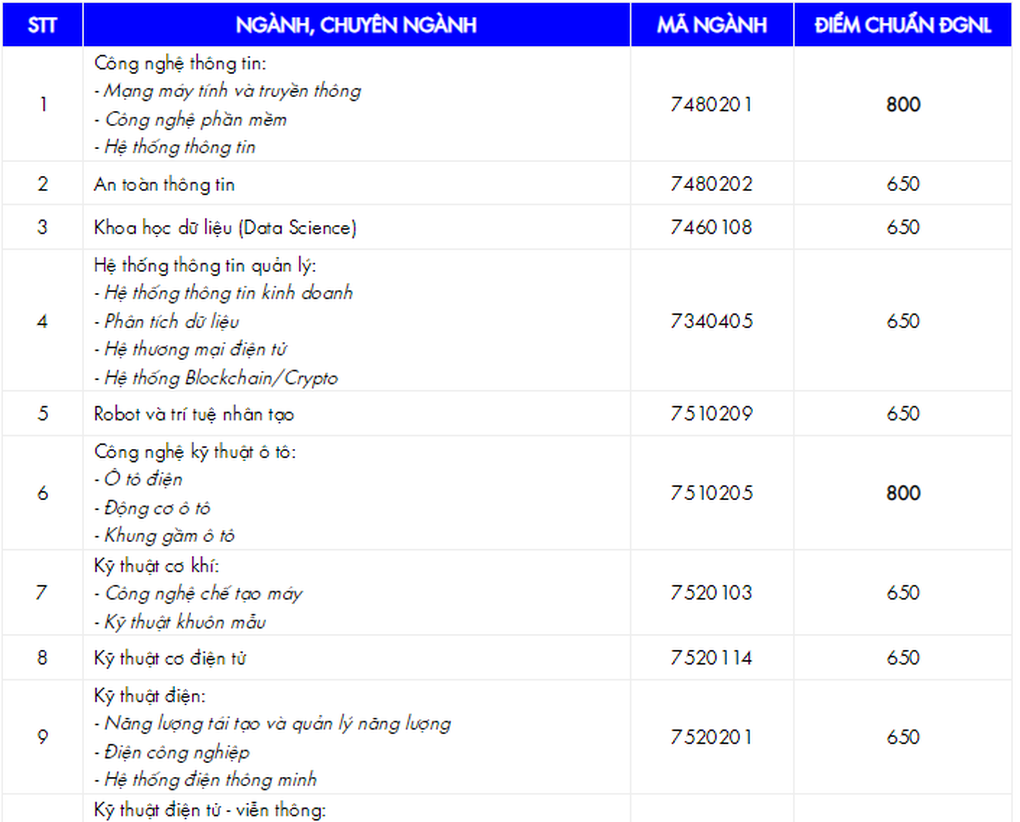Click score 650 for Kỹ thuật cơ khí
Image resolution: width=1020 pixels, height=822 pixels.
(x=903, y=593)
